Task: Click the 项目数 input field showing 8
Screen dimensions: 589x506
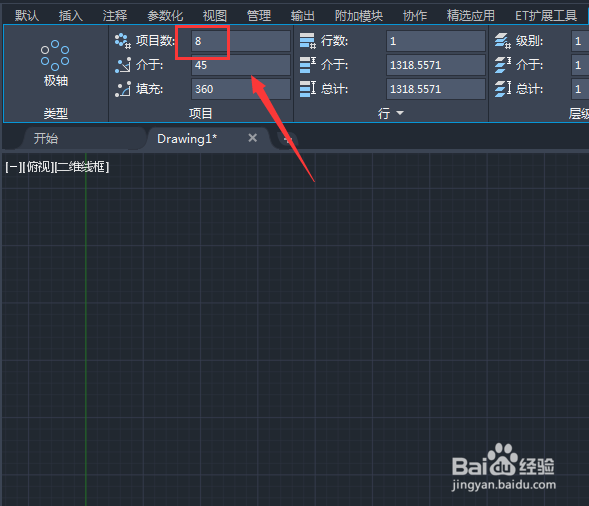Action: [x=241, y=41]
